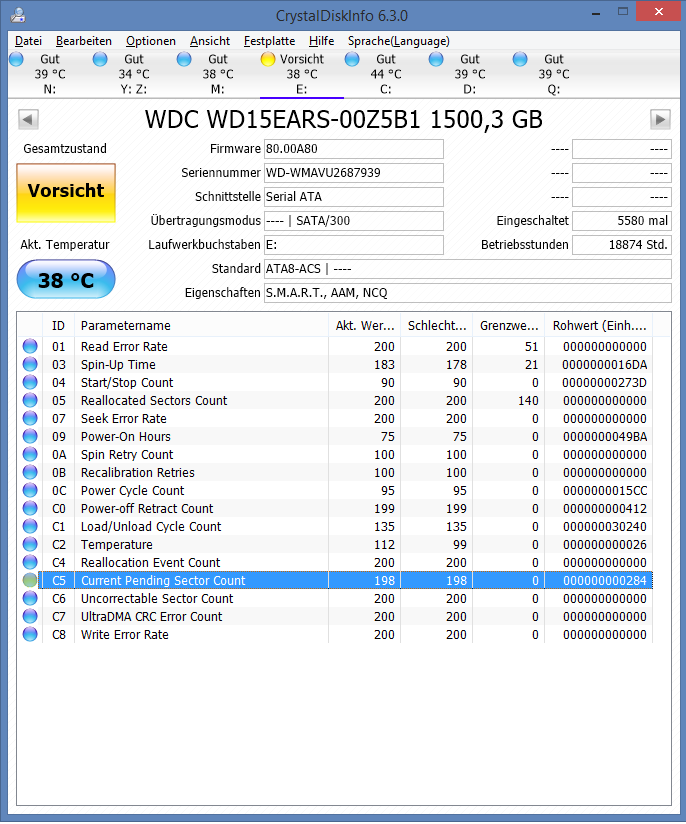The height and width of the screenshot is (824, 686).
Task: Click status orb of Recalibration Retries
Action: click(x=30, y=472)
